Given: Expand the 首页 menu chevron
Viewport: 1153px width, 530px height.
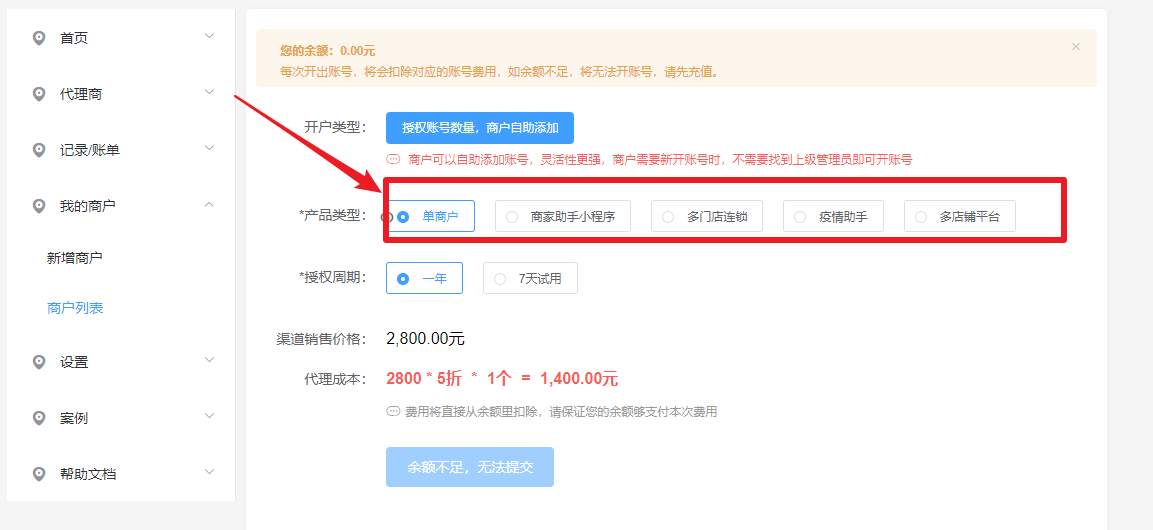Looking at the screenshot, I should (210, 36).
